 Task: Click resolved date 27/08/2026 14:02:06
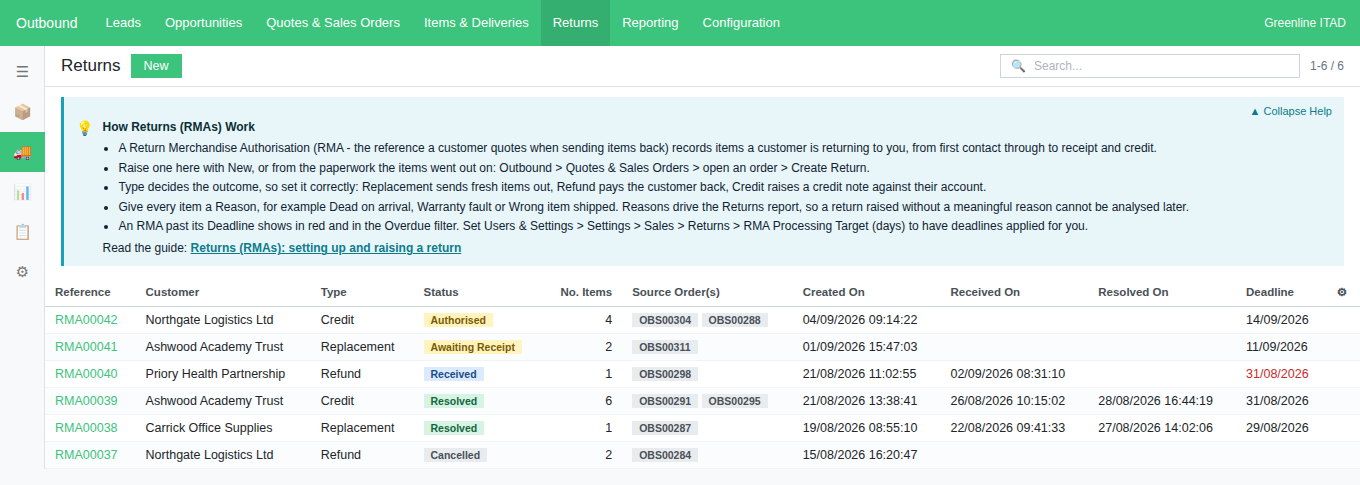1156,428
